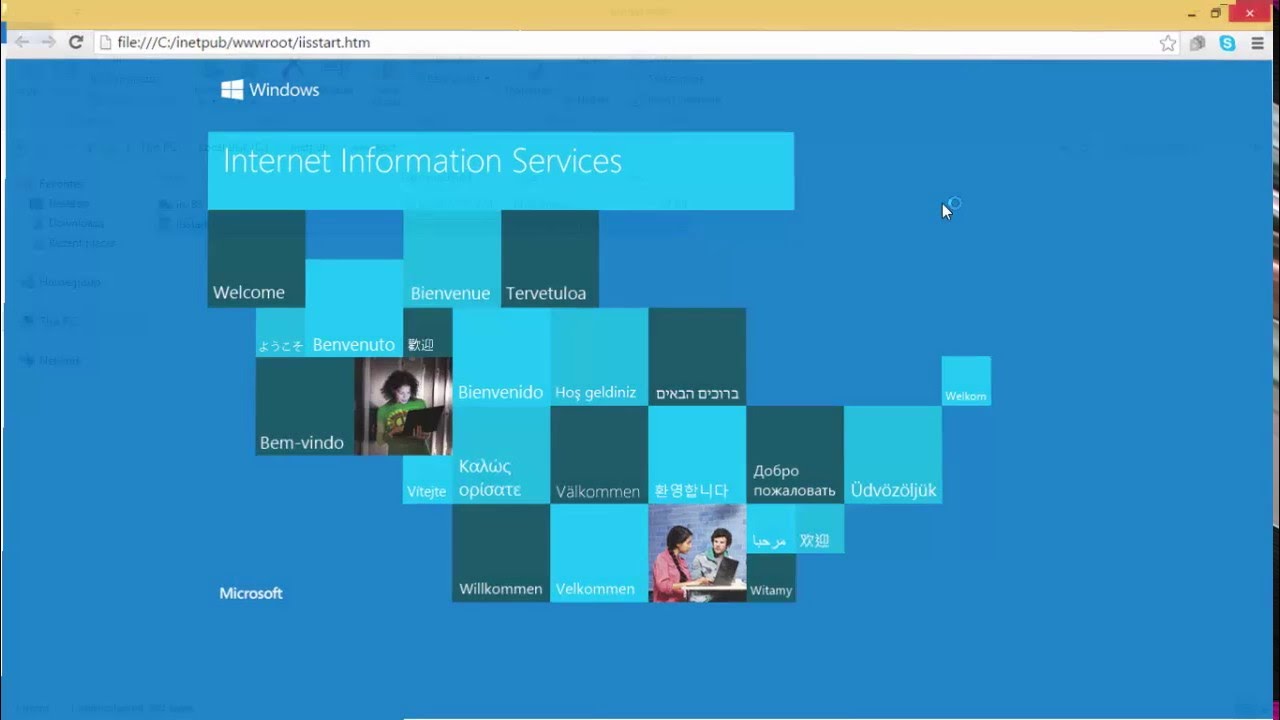Click the Windows logo on the page

pyautogui.click(x=270, y=90)
